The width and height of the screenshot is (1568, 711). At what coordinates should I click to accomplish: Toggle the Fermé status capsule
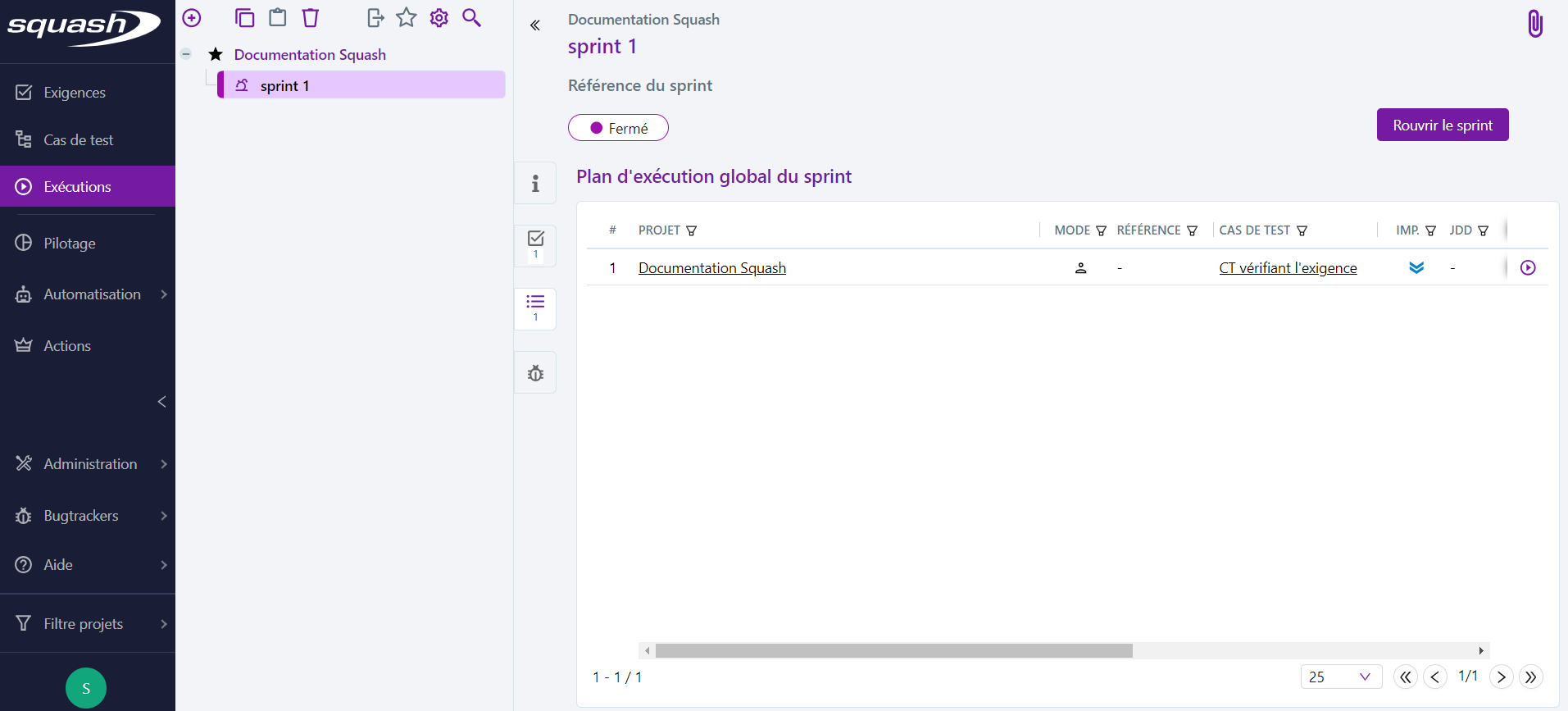(618, 128)
